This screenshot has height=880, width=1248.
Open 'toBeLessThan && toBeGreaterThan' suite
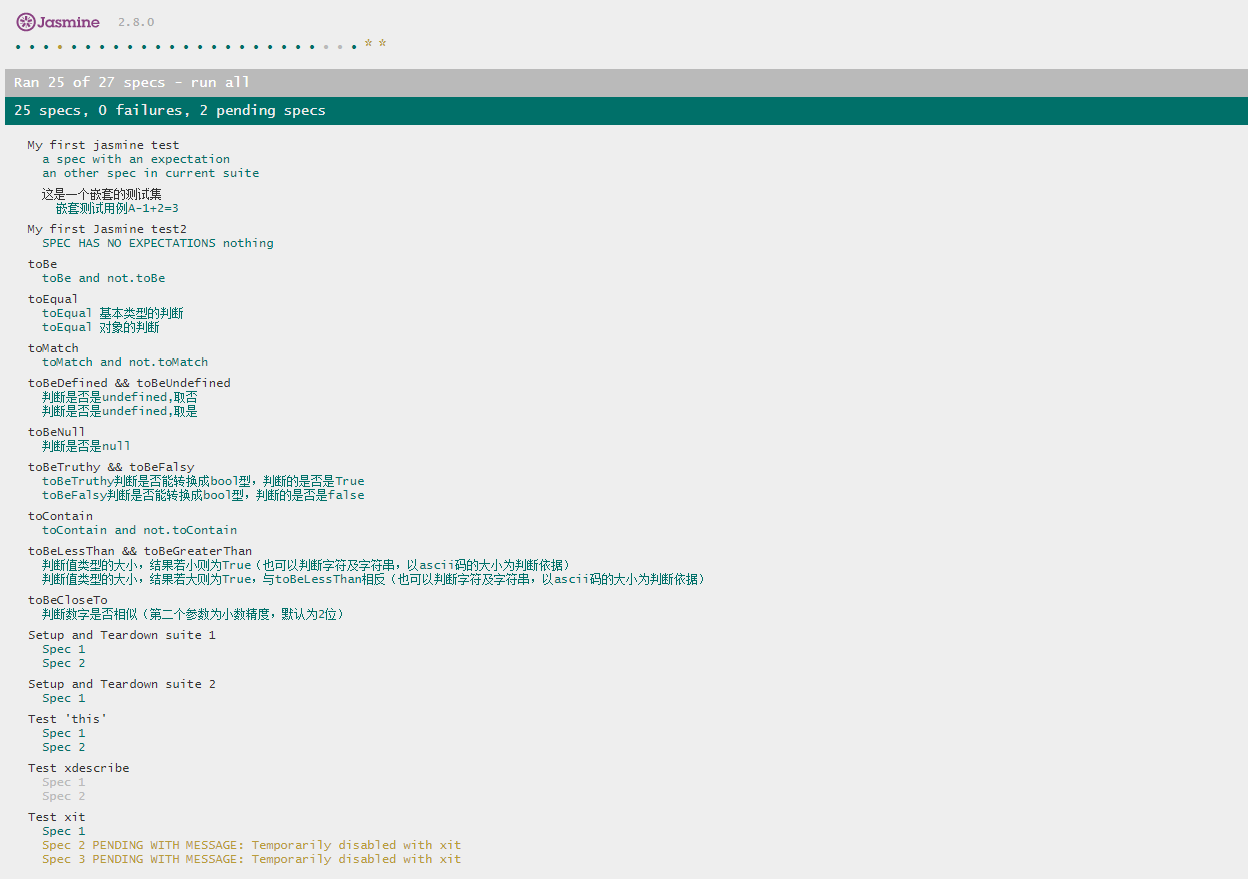coord(140,551)
